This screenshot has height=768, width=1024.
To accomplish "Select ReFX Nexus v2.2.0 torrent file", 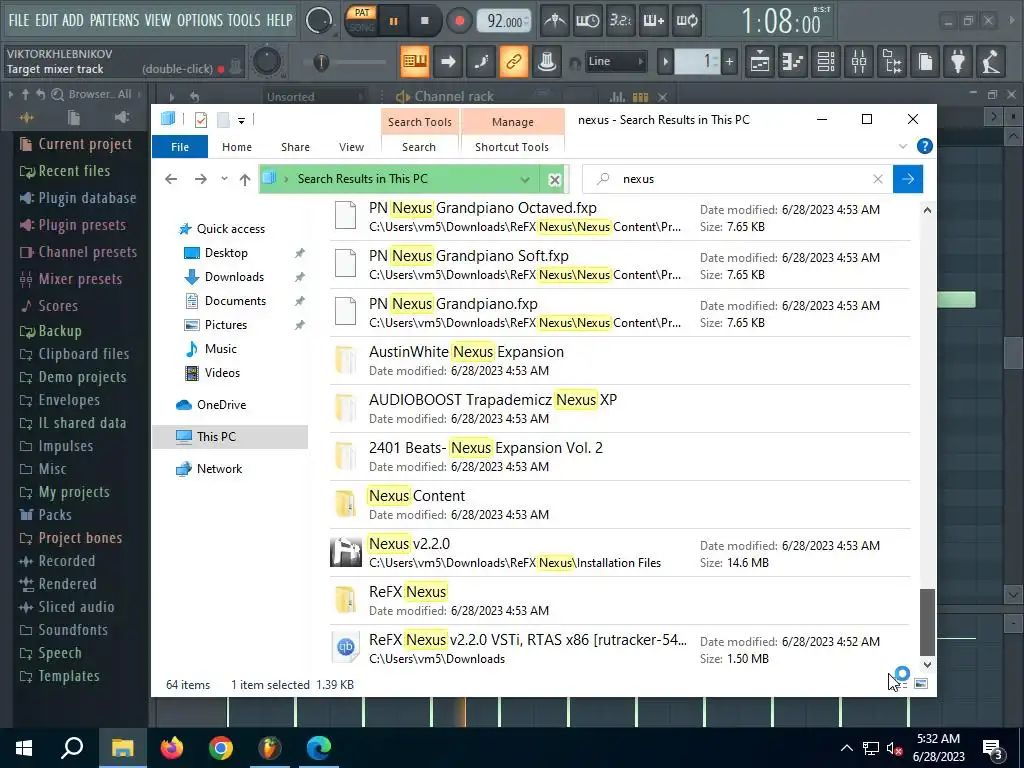I will (620, 648).
